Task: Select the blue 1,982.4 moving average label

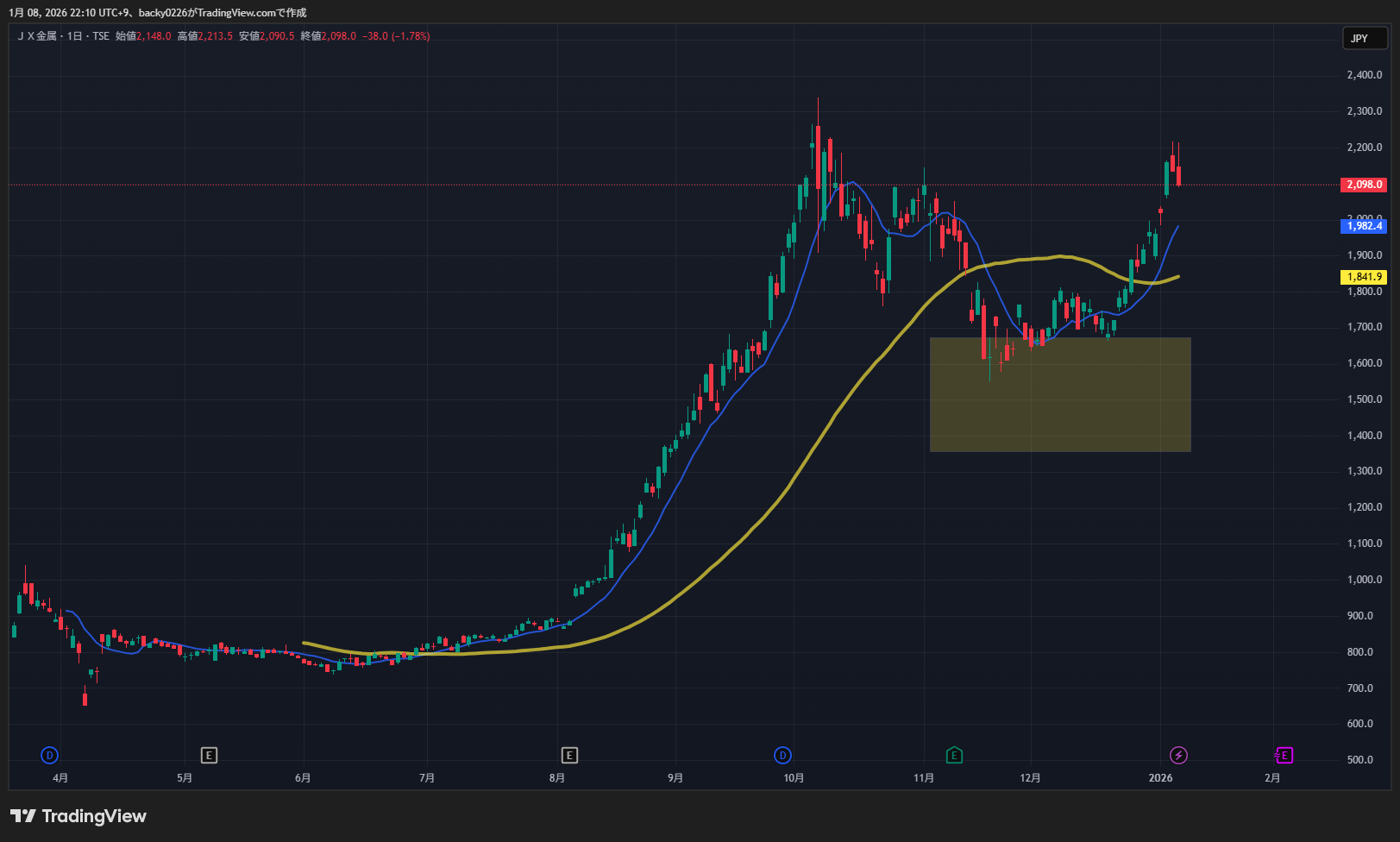Action: (x=1364, y=226)
